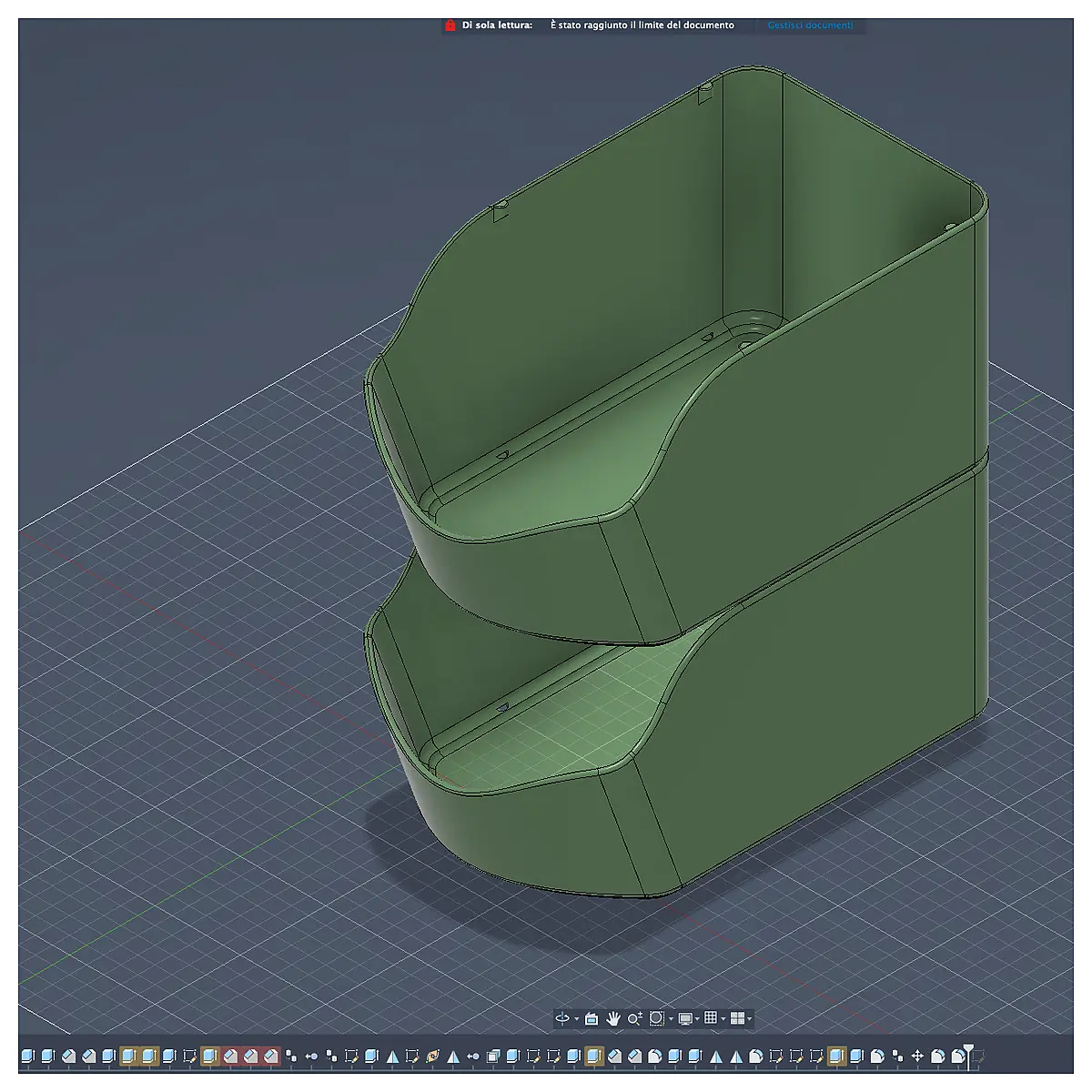Viewport: 1092px width, 1092px height.
Task: Click the Grid and Snaps icon
Action: coord(711,1018)
